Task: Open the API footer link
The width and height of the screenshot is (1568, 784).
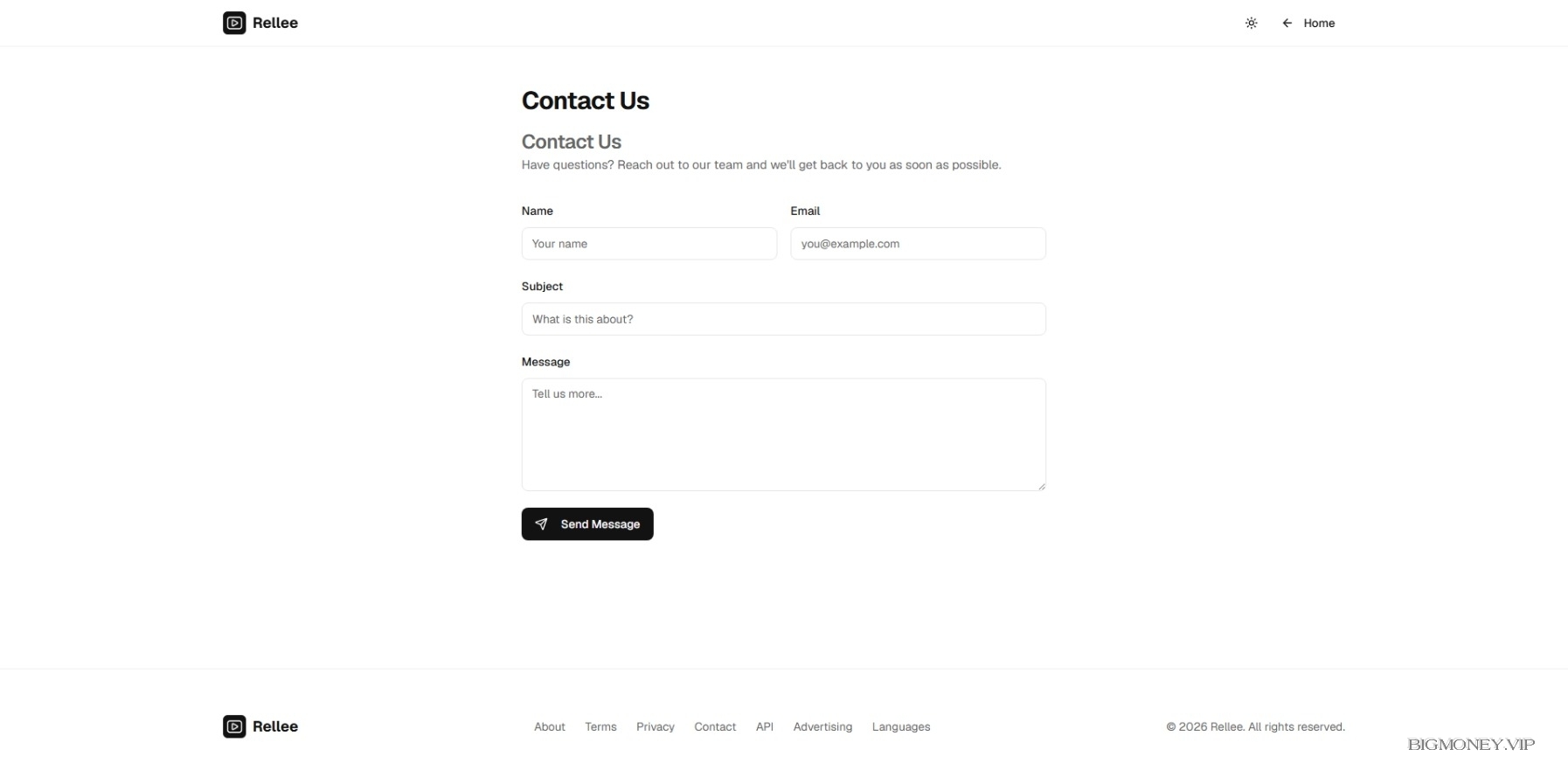Action: 764,727
